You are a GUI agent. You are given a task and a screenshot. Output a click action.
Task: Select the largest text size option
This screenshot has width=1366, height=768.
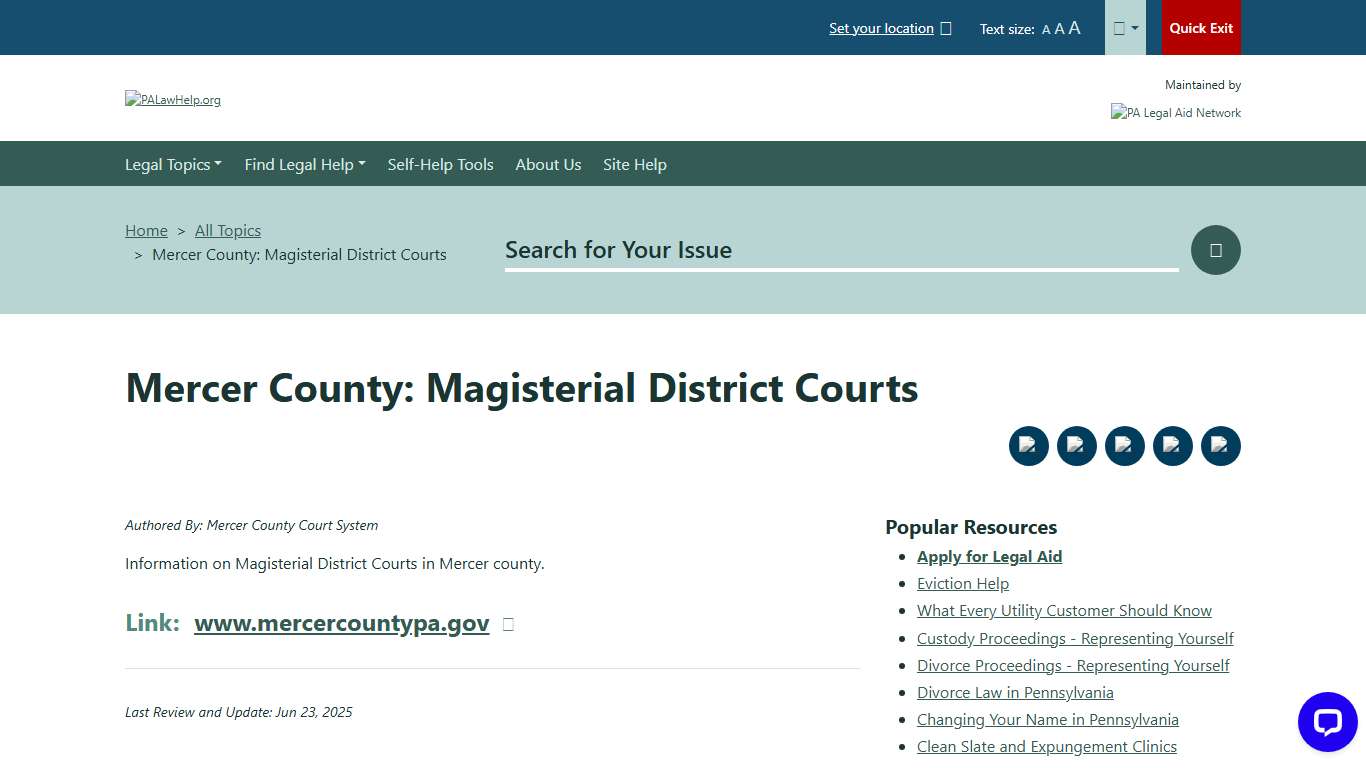click(x=1074, y=28)
